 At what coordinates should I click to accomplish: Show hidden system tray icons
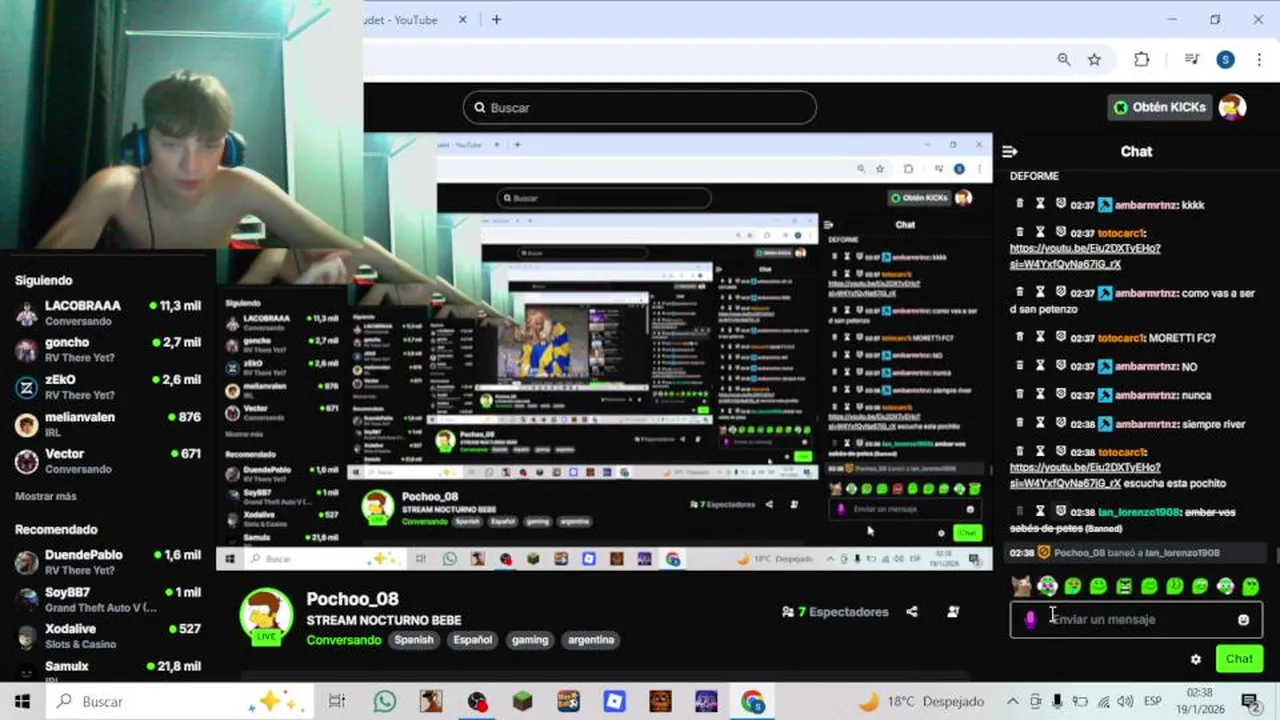pos(1013,702)
